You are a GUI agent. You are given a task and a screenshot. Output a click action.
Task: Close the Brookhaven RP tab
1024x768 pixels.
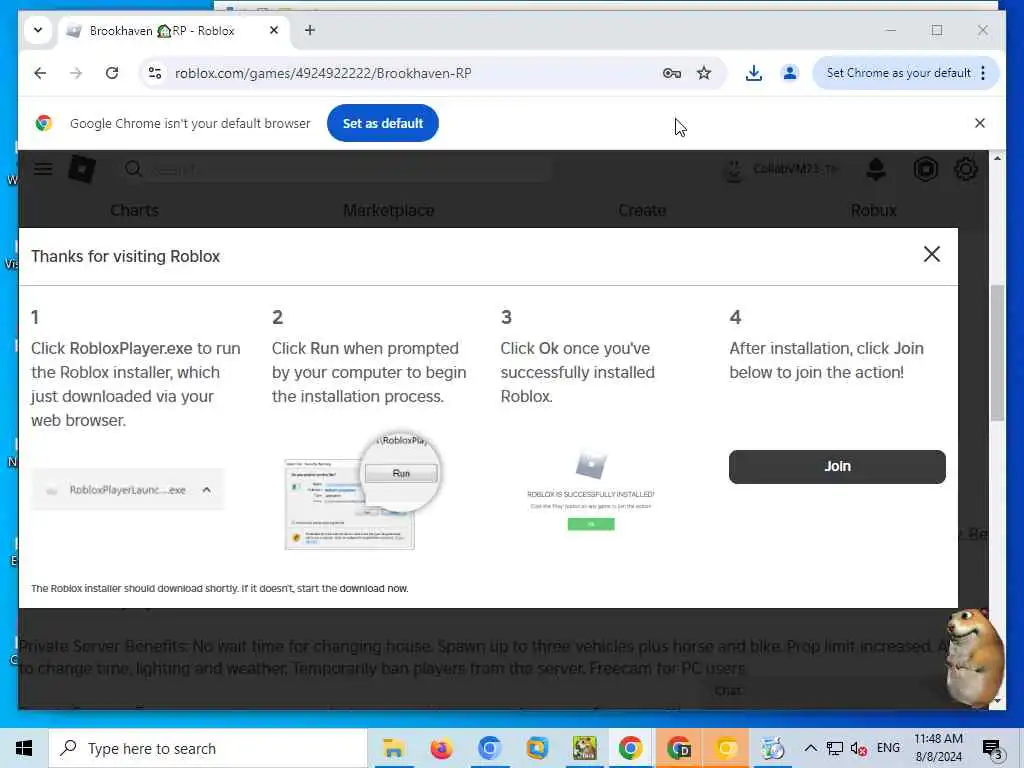pyautogui.click(x=274, y=30)
